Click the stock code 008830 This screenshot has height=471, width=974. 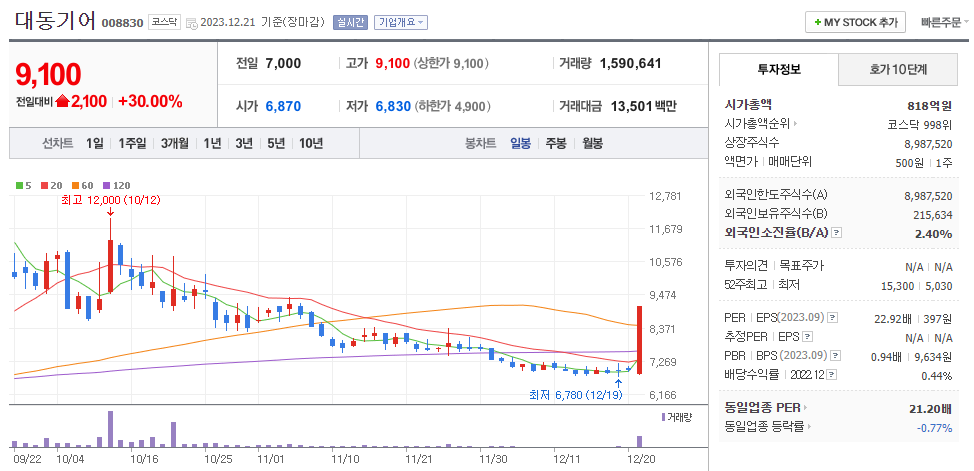(x=122, y=23)
